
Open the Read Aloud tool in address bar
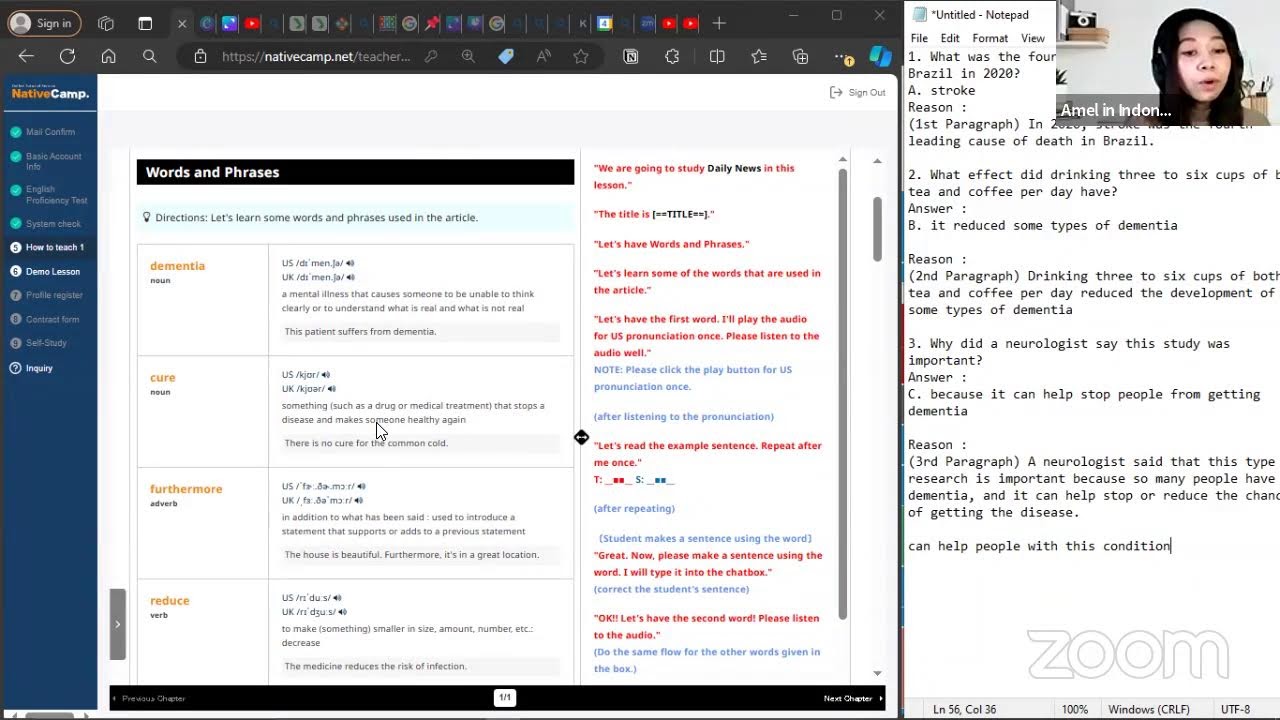[544, 56]
